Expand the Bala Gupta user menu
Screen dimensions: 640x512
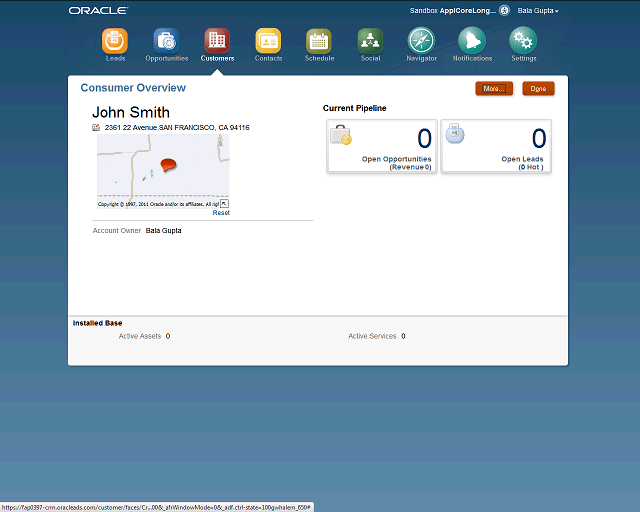tap(538, 11)
